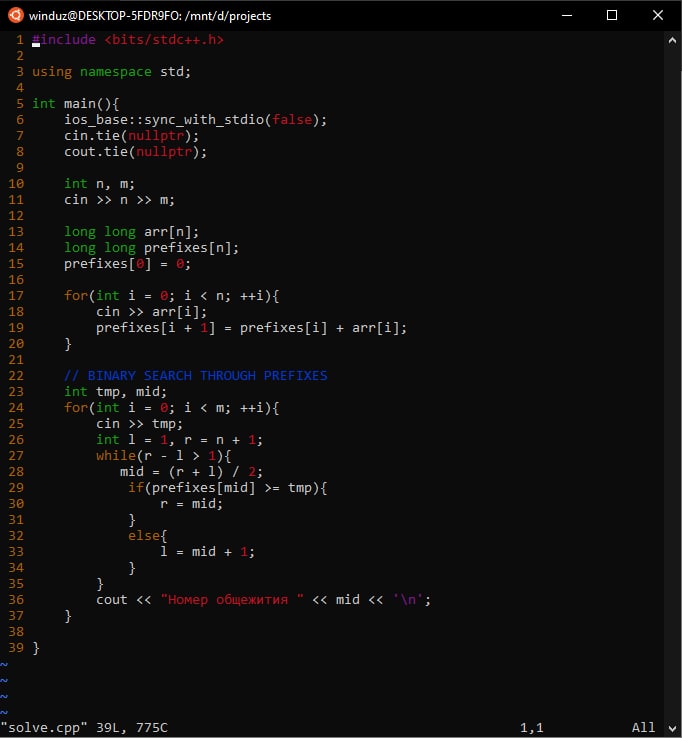The image size is (682, 738).
Task: Click 'cin >> arr[i];' on line 18
Action: 151,312
